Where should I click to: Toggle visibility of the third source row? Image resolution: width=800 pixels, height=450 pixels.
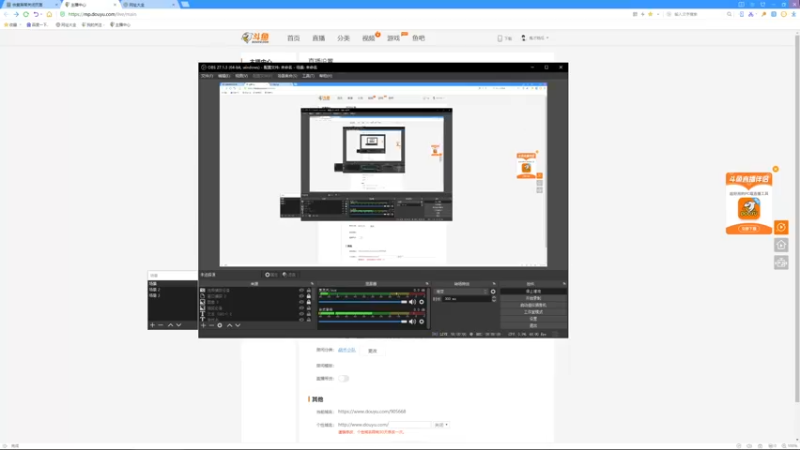click(x=302, y=302)
